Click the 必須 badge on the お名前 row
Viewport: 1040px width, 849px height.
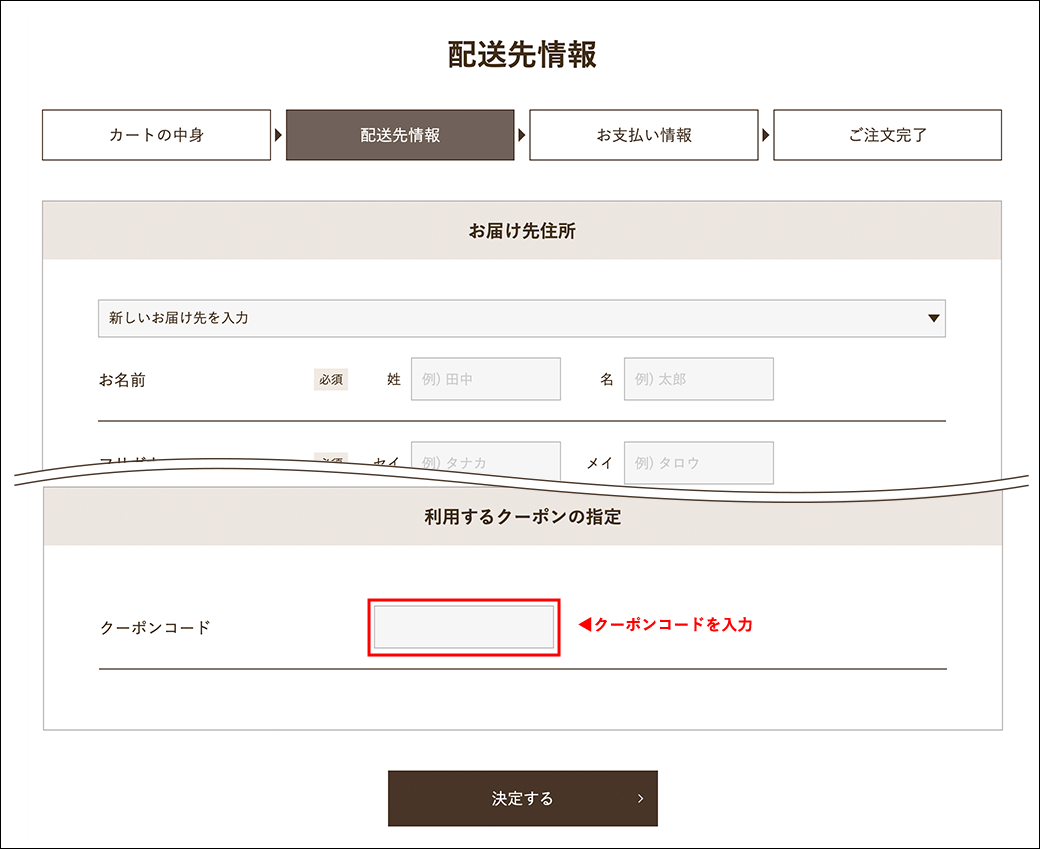(330, 379)
